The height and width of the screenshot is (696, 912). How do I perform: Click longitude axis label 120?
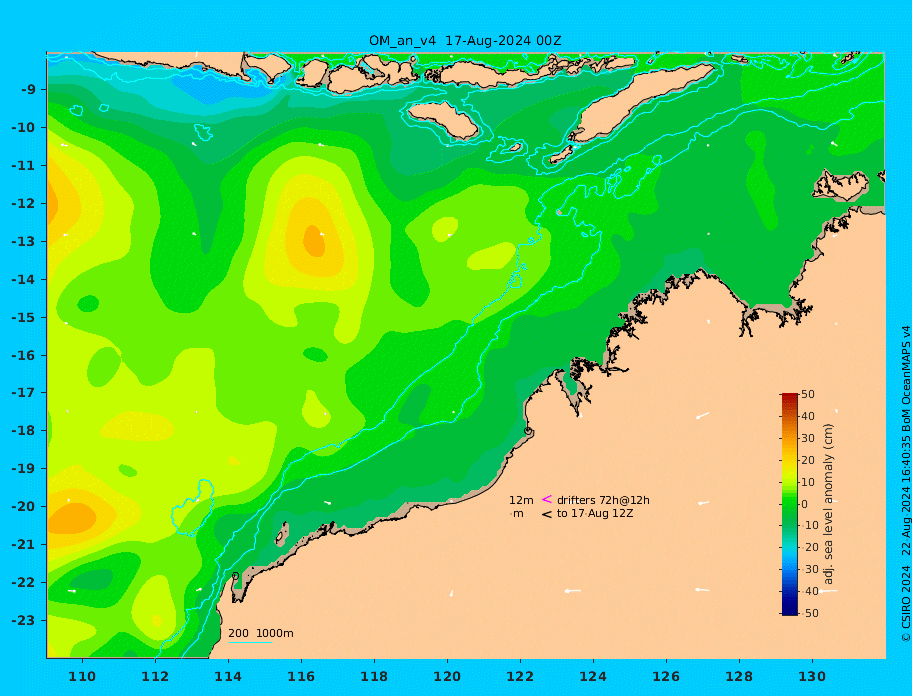point(447,677)
